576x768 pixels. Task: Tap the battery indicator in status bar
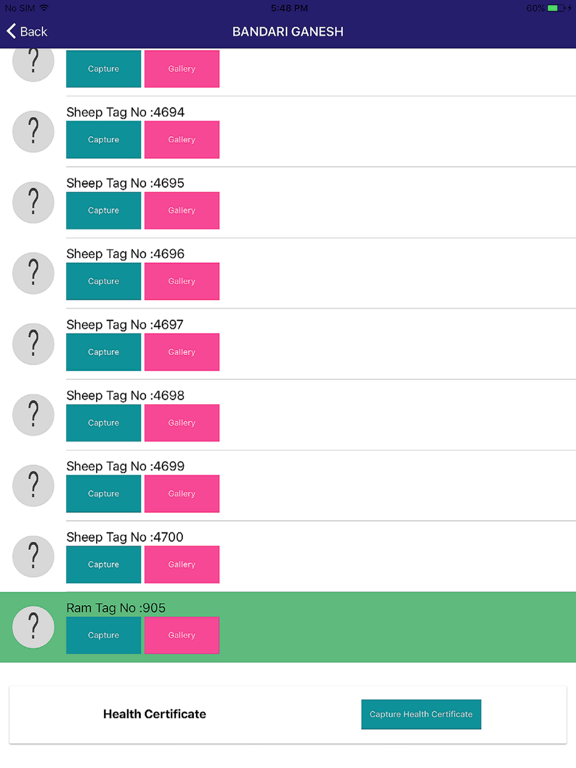click(556, 8)
